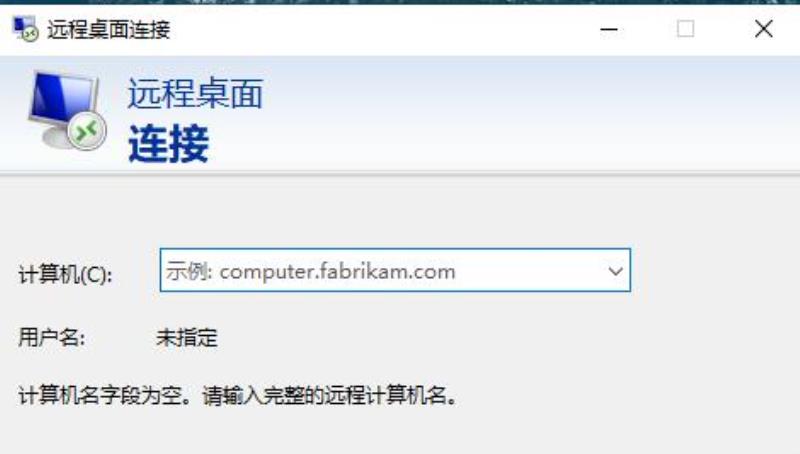Select the 计算机(C): label

65,274
